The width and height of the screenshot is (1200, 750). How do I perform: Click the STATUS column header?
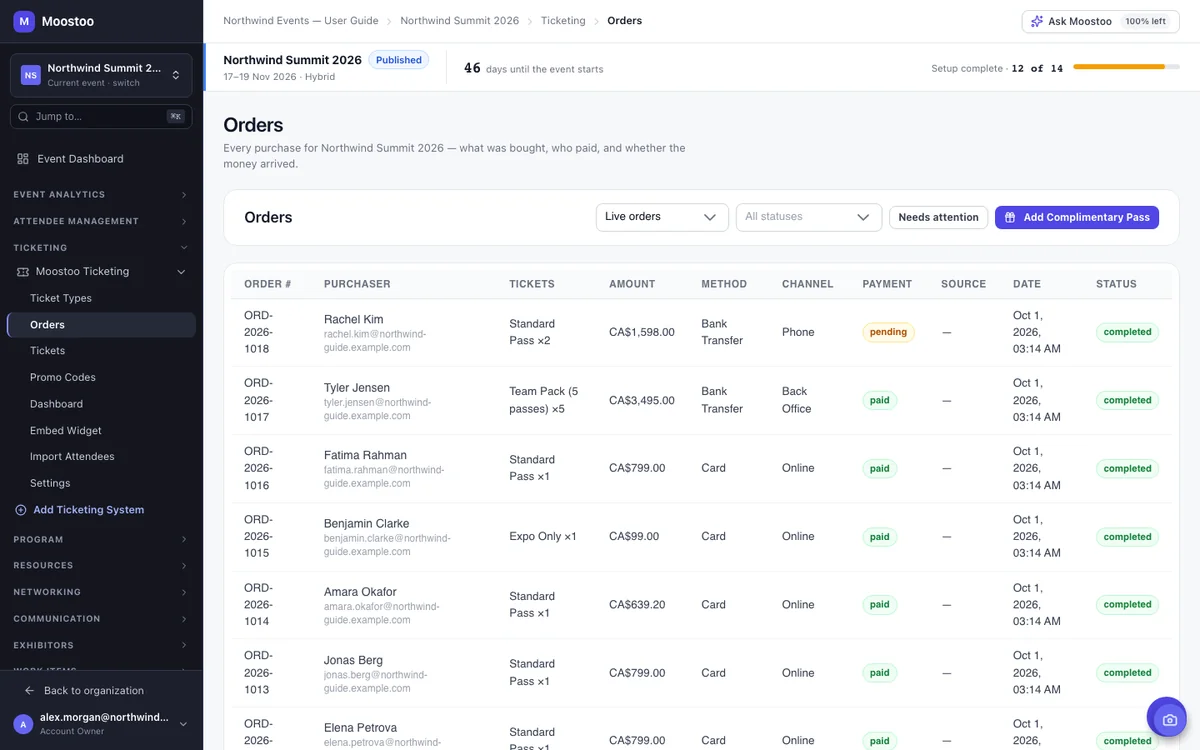click(x=1116, y=284)
